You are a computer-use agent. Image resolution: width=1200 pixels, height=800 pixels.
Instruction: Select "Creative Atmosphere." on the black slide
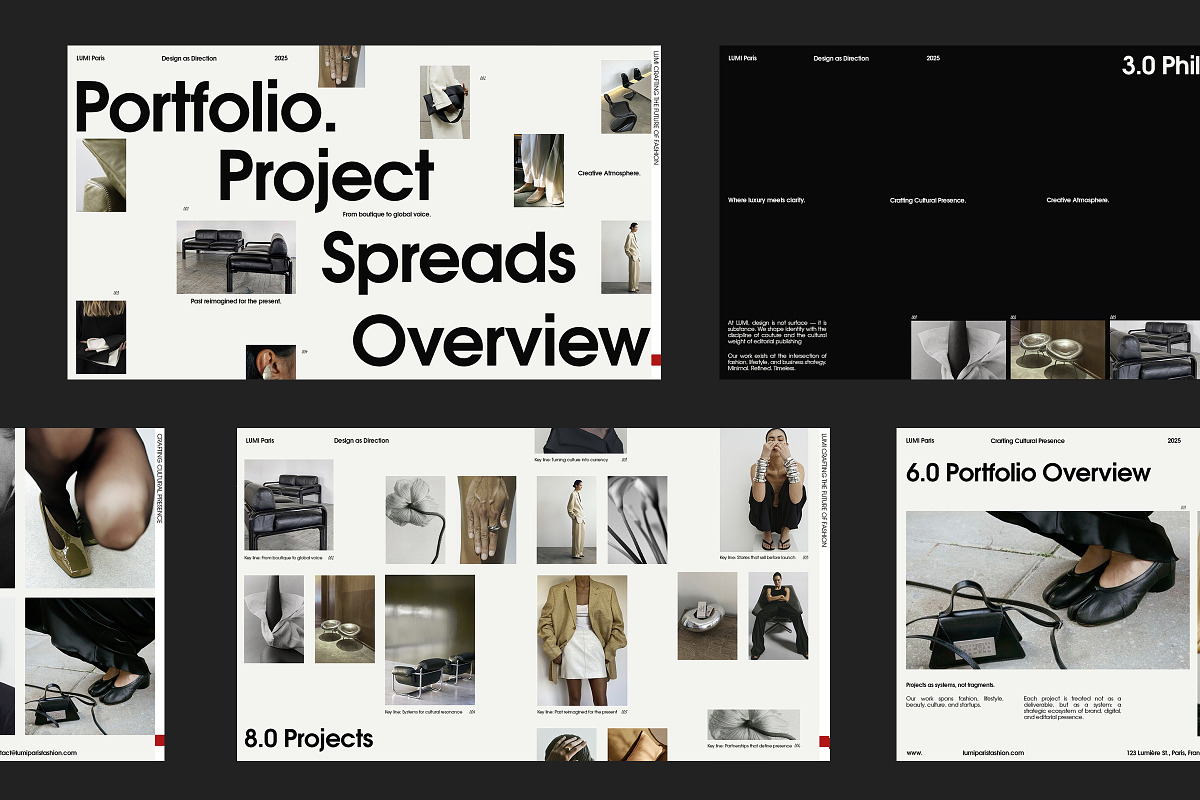click(1078, 200)
